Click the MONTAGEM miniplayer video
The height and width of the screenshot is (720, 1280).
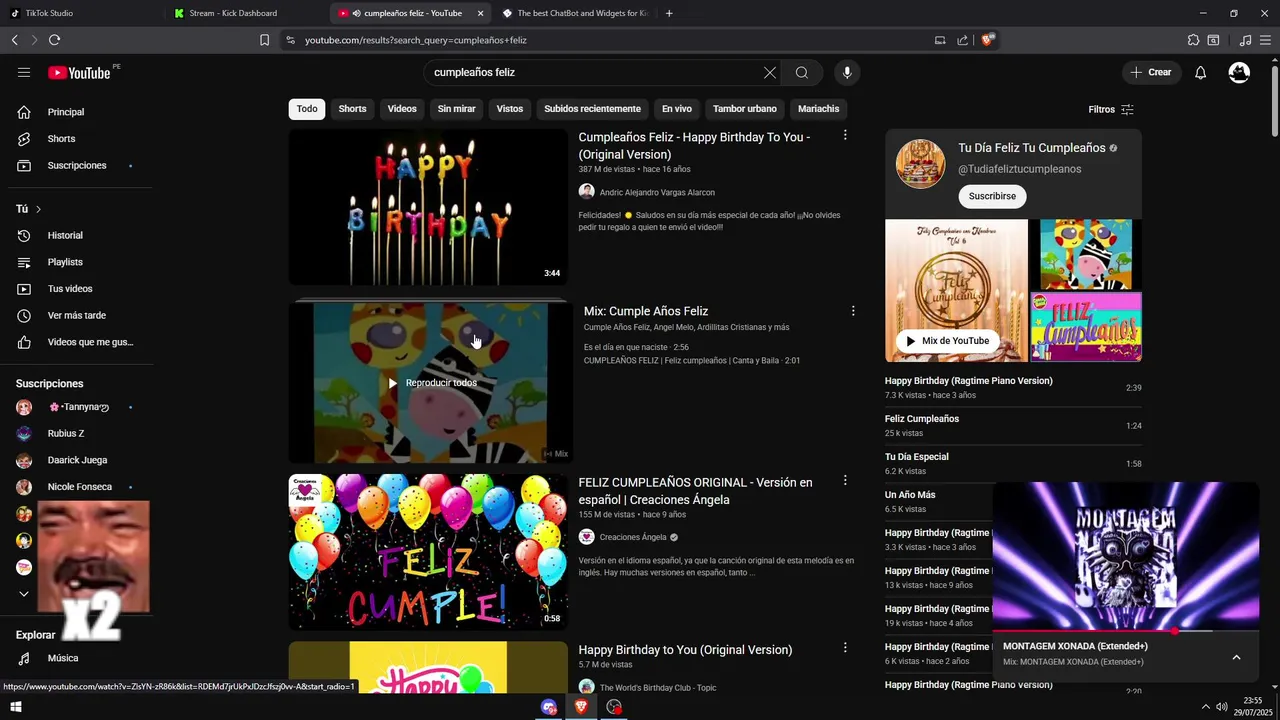click(1126, 556)
